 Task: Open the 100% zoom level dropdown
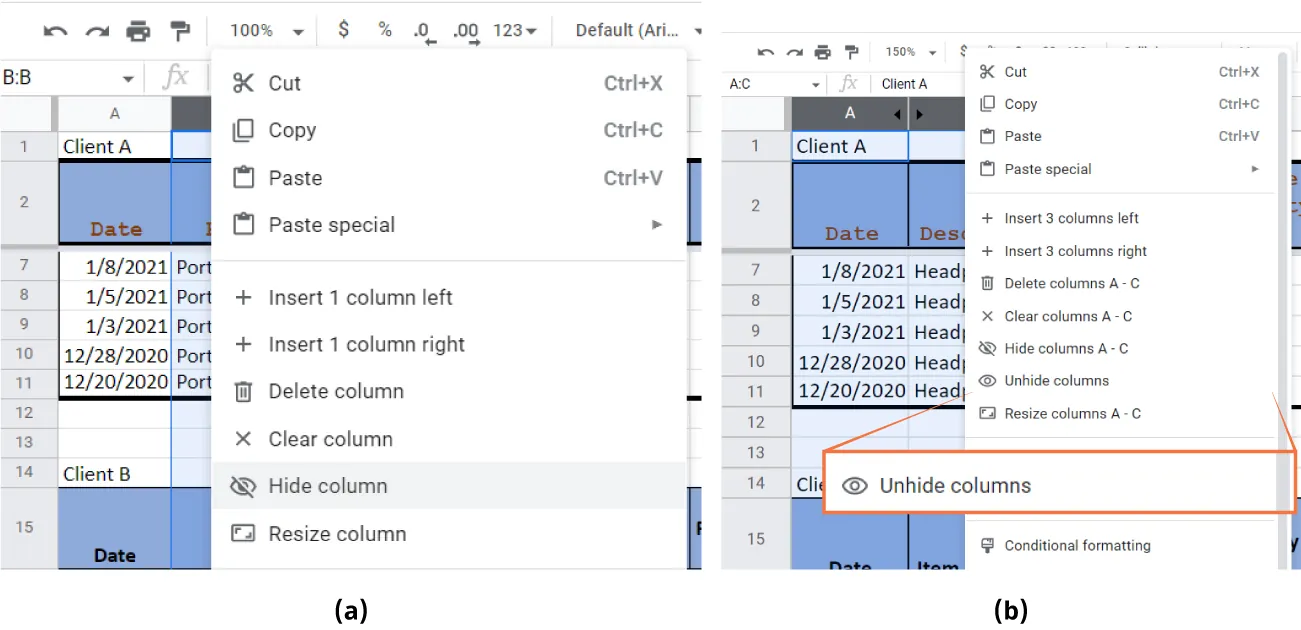(263, 31)
